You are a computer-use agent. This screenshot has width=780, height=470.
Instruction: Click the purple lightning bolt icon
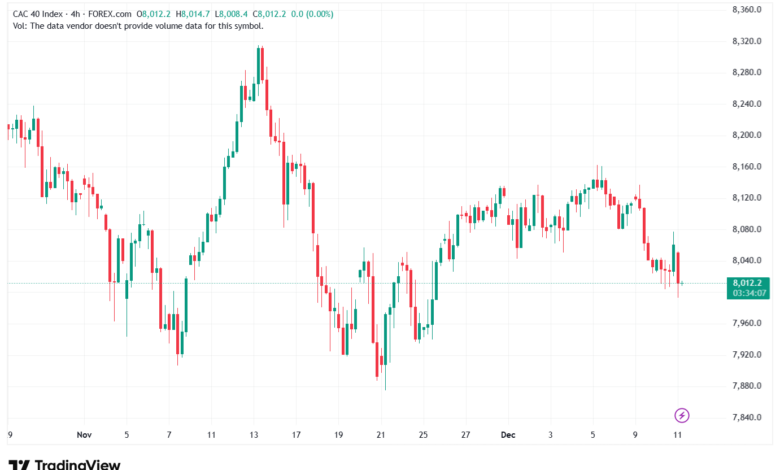(x=682, y=414)
